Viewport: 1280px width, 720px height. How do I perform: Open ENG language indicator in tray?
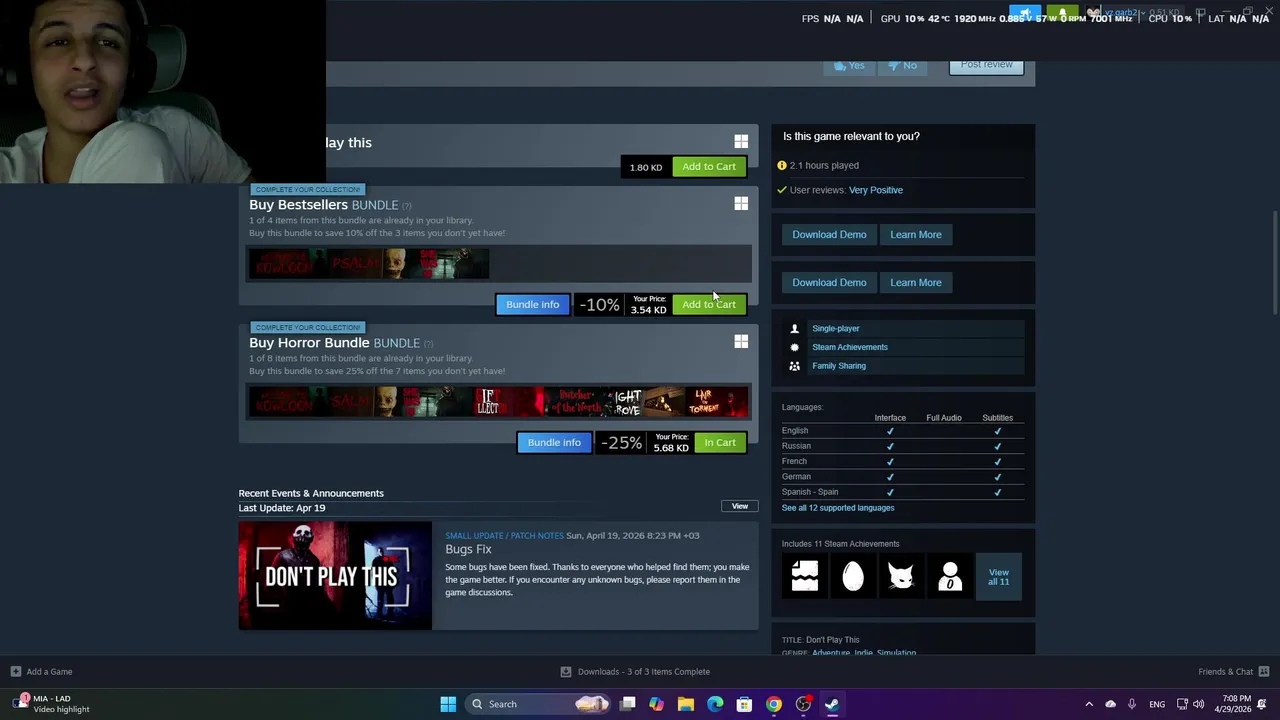(1157, 705)
